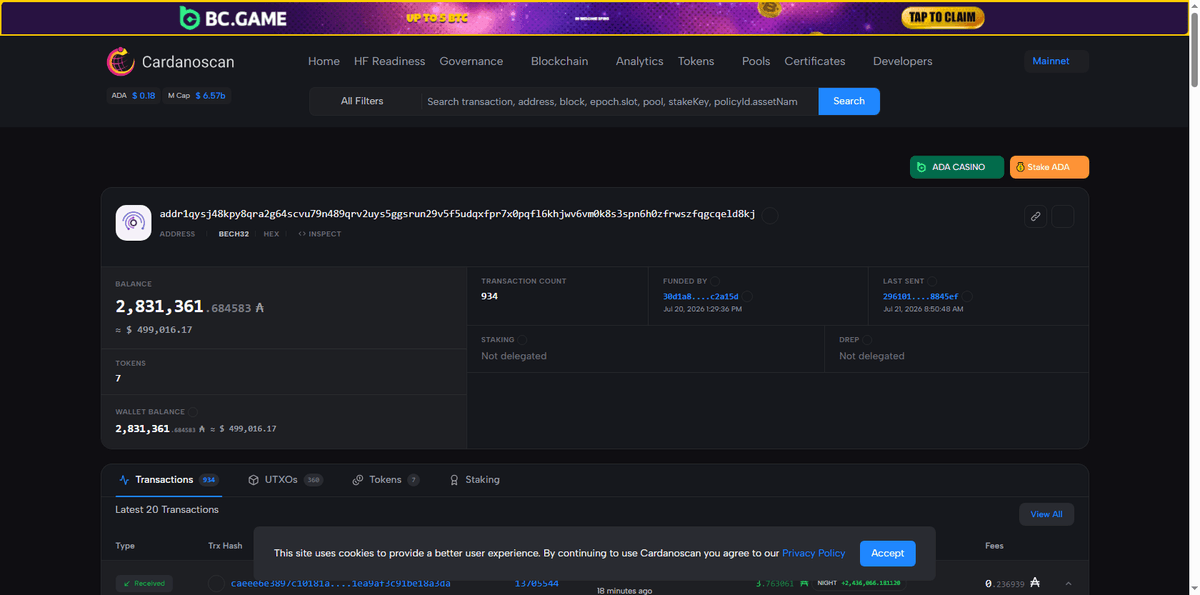Open the INSPECT address view
Viewport: 1200px width, 595px height.
click(x=319, y=234)
